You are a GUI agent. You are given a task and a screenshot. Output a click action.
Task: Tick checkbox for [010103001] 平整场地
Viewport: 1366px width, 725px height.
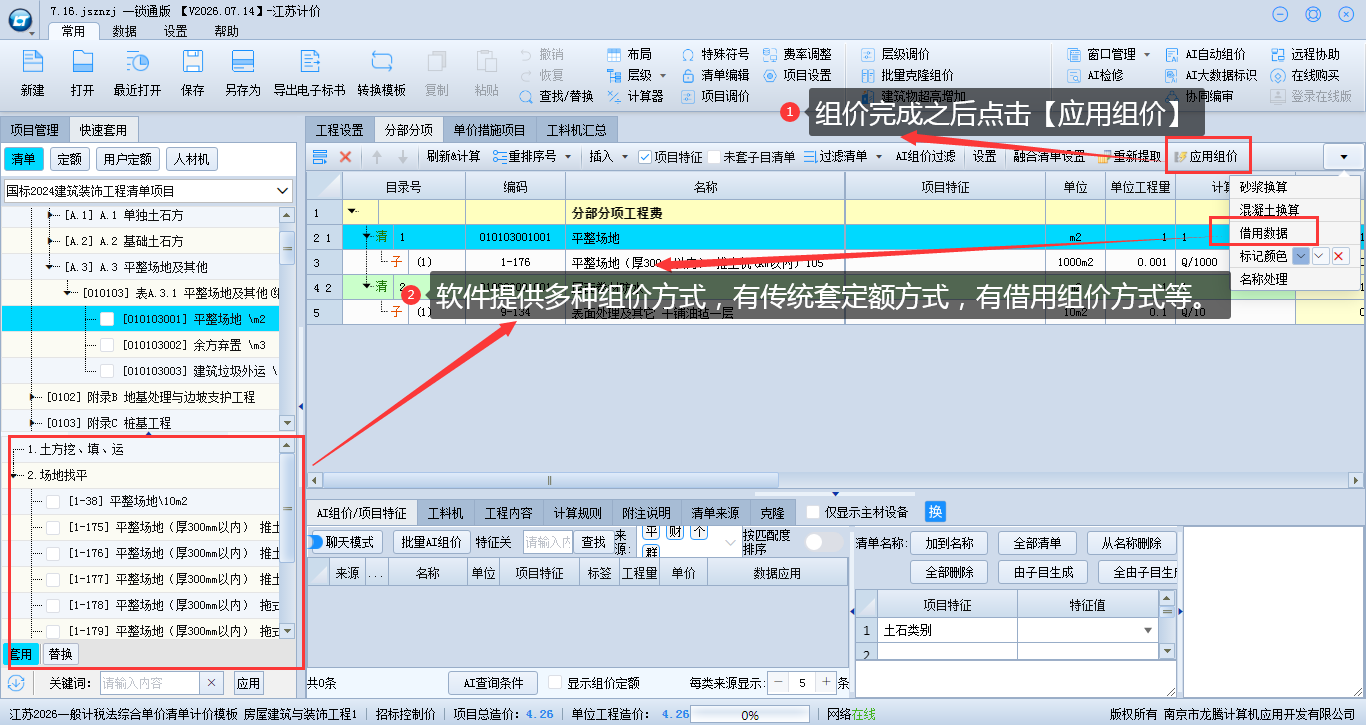(107, 318)
